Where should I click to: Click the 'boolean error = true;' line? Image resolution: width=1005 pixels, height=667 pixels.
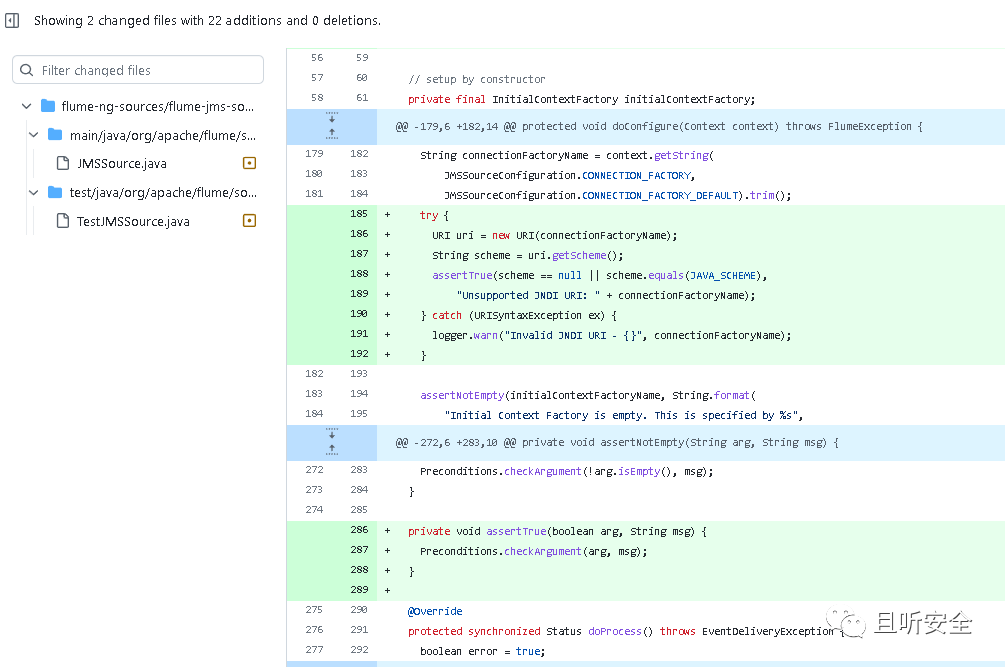[482, 652]
